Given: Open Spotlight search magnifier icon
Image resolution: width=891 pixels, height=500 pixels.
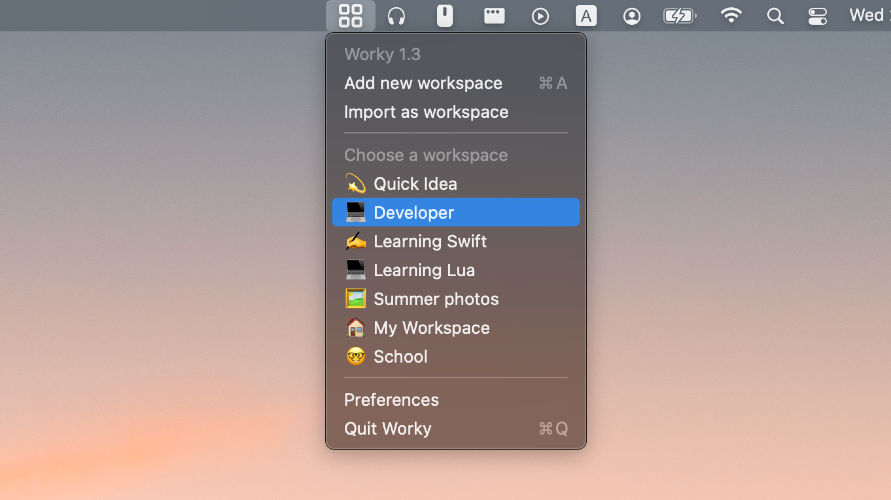Looking at the screenshot, I should click(x=775, y=16).
